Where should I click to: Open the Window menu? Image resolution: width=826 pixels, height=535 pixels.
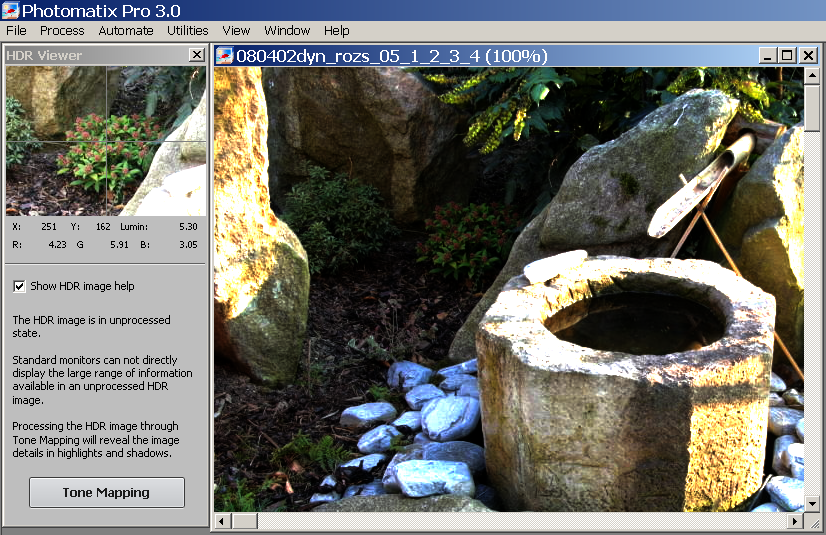pyautogui.click(x=287, y=31)
